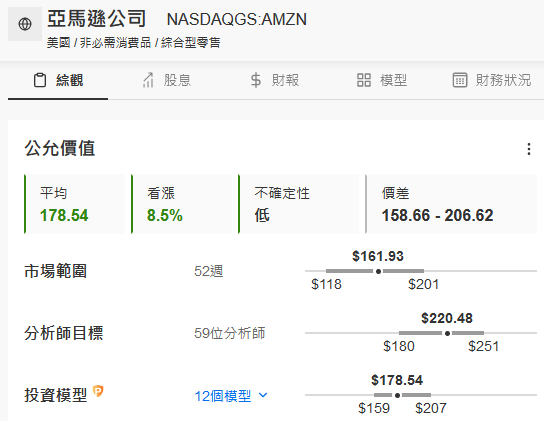Click the $159 model low label
Image resolution: width=544 pixels, height=421 pixels.
374,408
